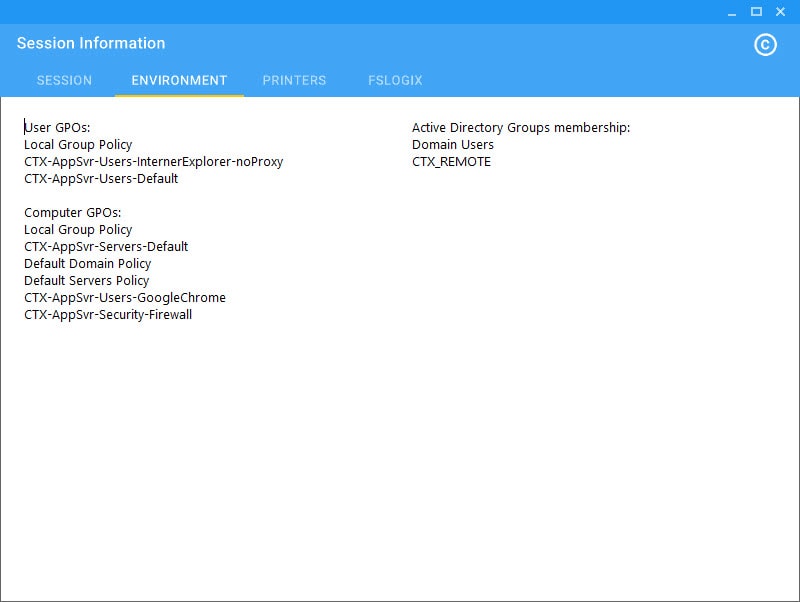Open the PRINTERS tab
Screen dimensions: 800x602
coord(294,80)
